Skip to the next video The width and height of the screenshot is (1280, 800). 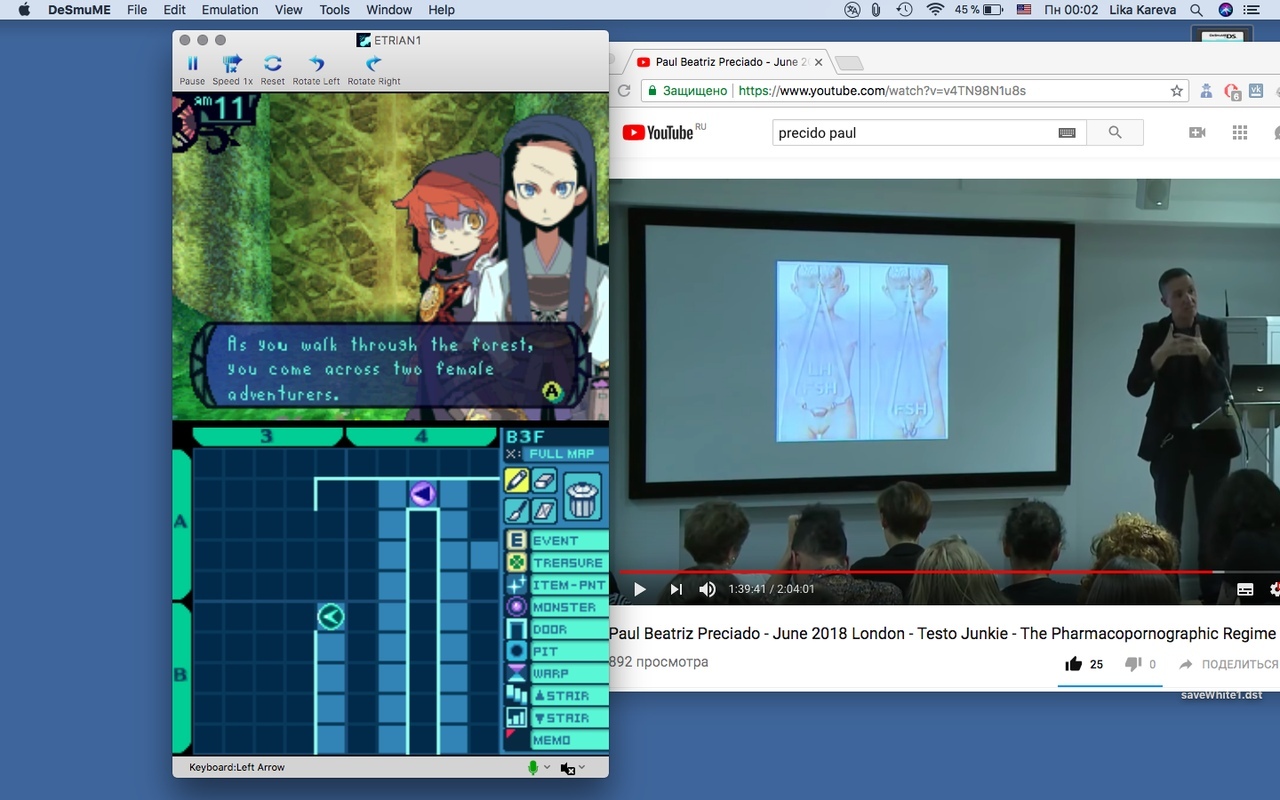coord(675,589)
